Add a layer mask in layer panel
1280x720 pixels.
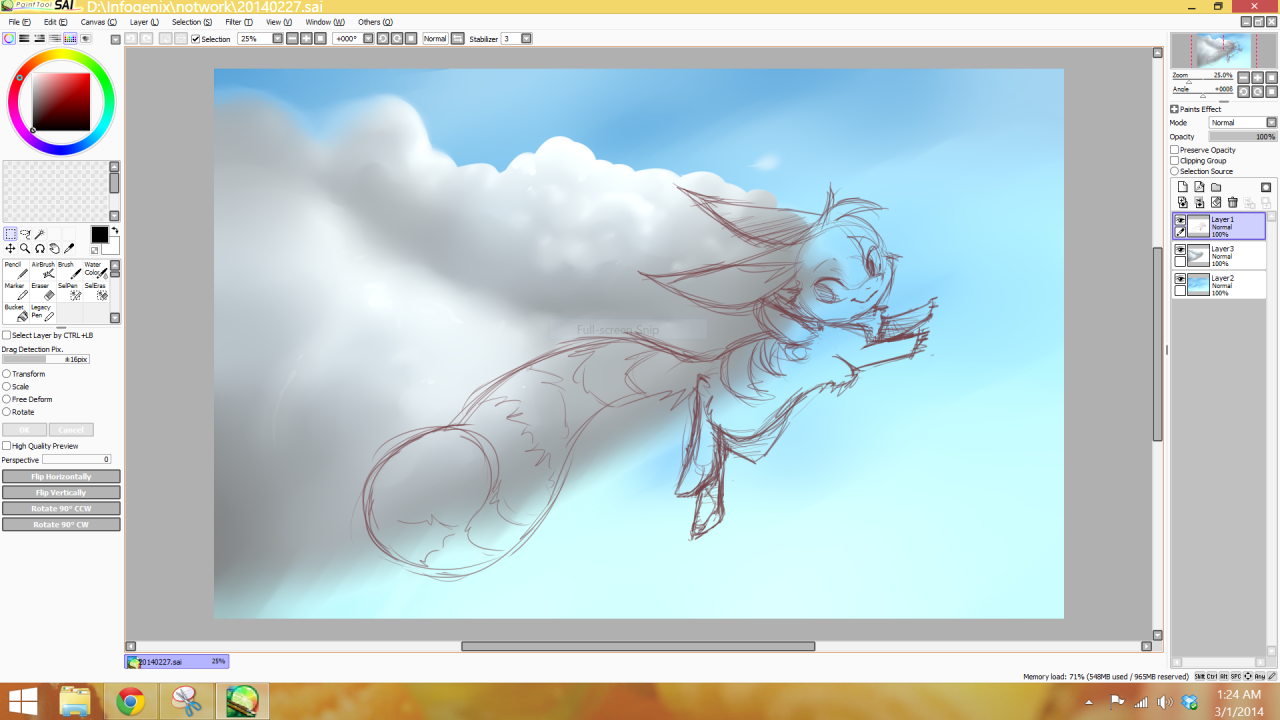[1266, 187]
